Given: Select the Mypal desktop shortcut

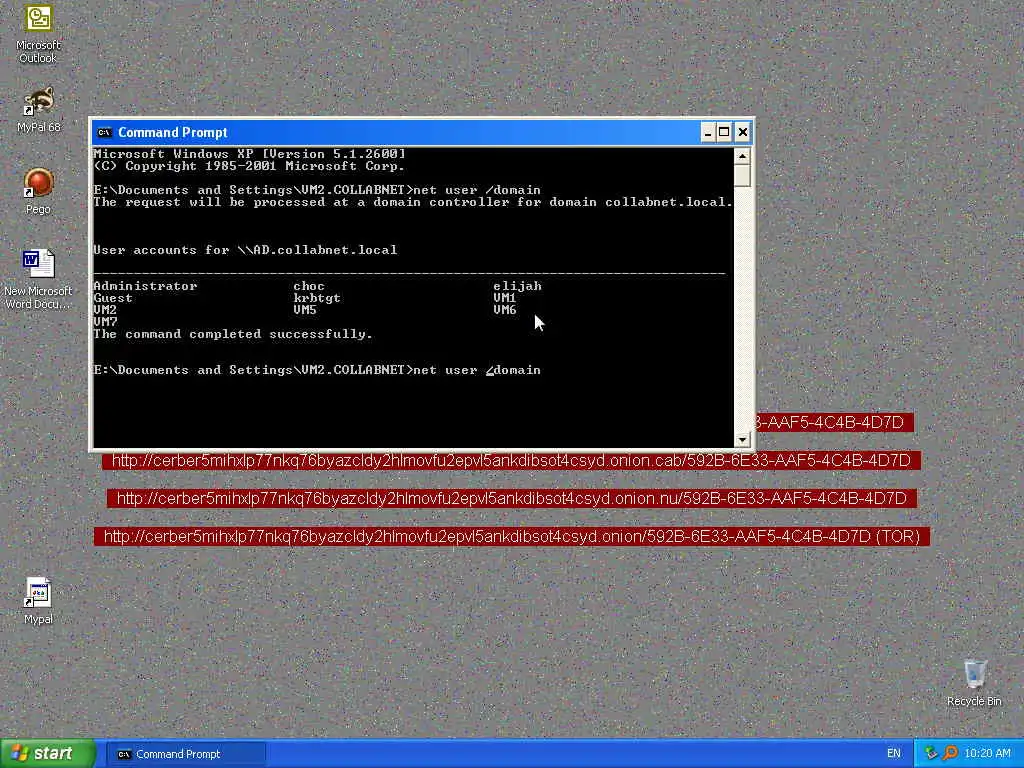Looking at the screenshot, I should [x=38, y=601].
